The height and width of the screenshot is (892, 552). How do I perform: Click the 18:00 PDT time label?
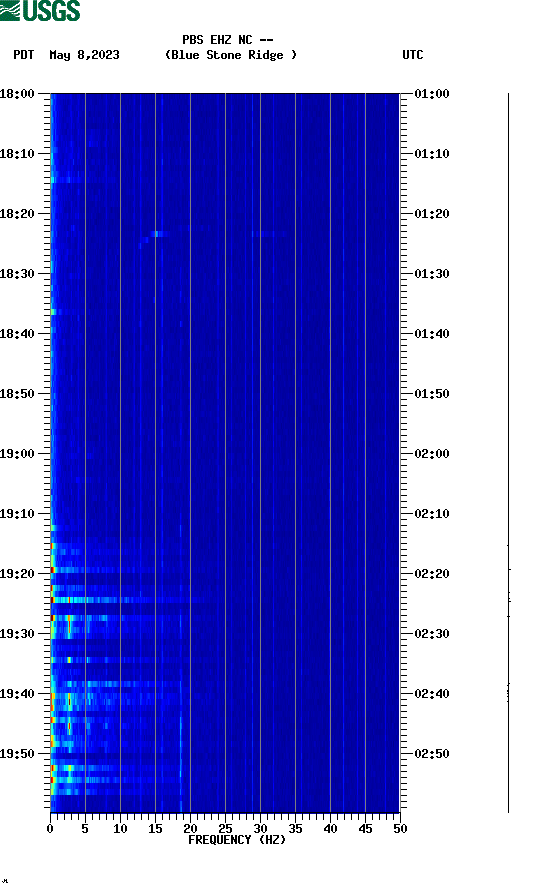click(17, 94)
